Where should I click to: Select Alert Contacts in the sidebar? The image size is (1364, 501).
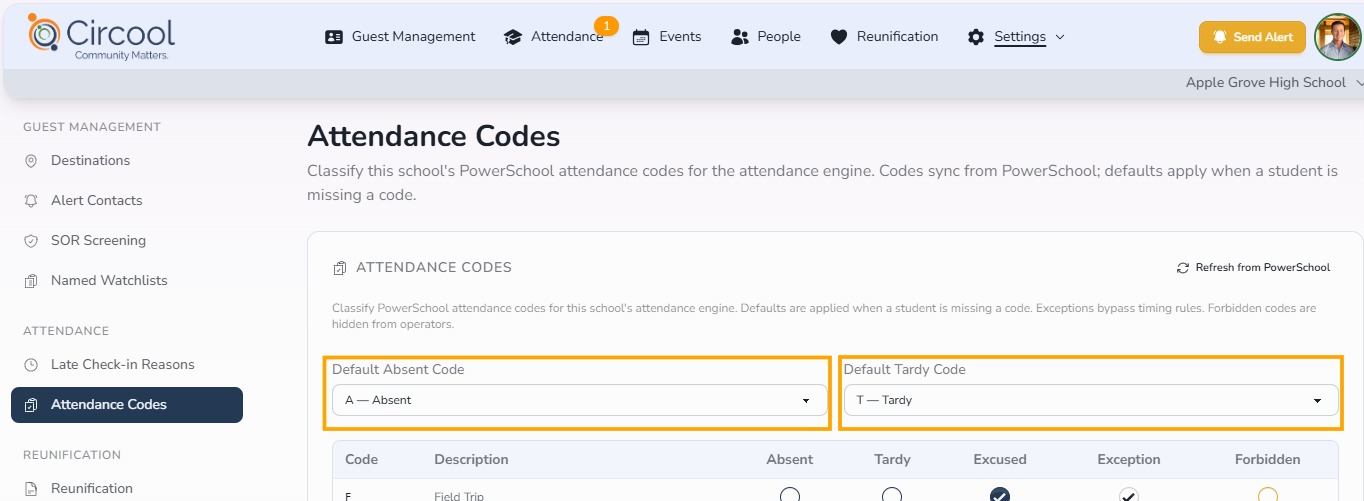pos(96,201)
